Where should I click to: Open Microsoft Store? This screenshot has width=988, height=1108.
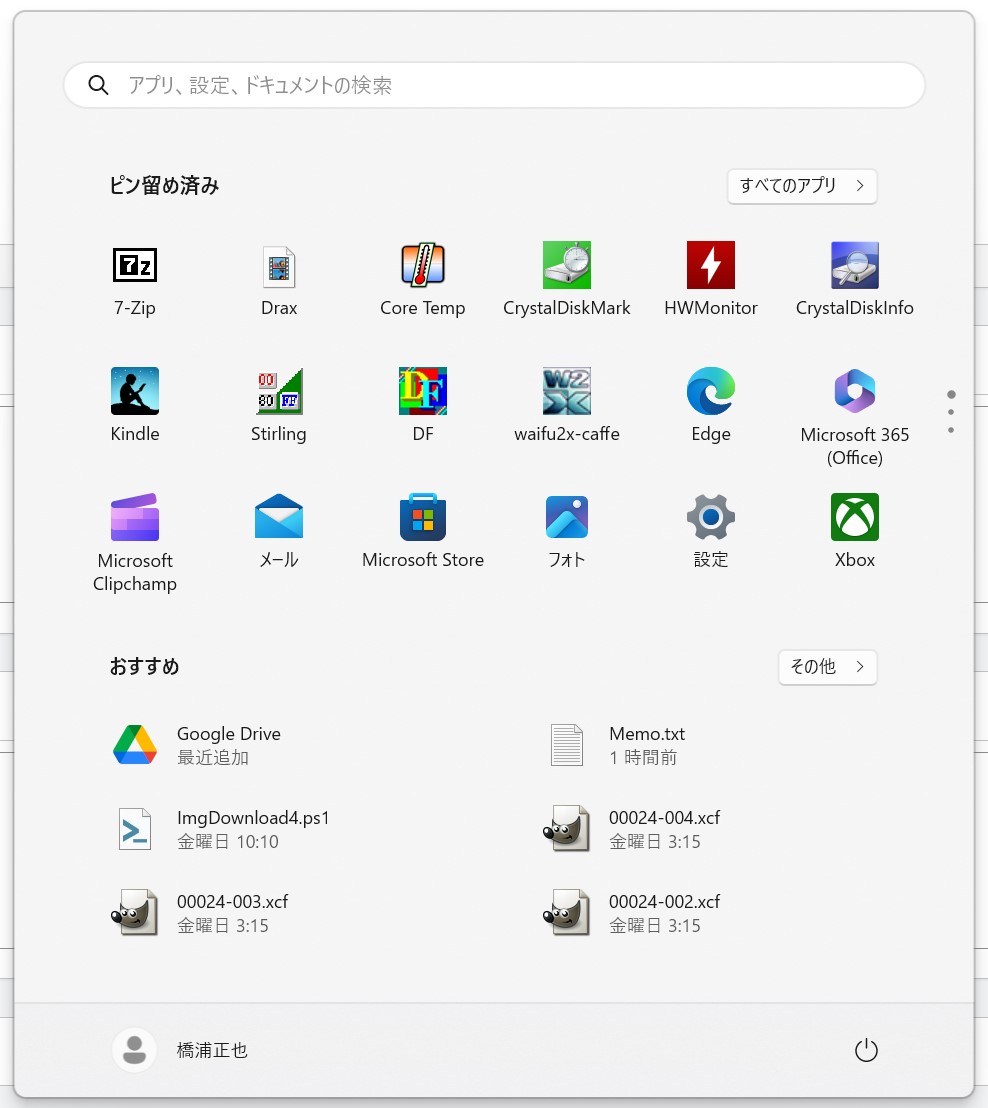coord(423,532)
